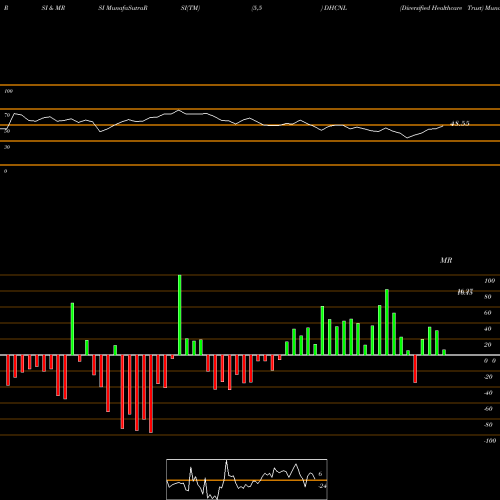Click the '80' axis label of MR chart
This screenshot has width=500, height=500.
pos(488,297)
